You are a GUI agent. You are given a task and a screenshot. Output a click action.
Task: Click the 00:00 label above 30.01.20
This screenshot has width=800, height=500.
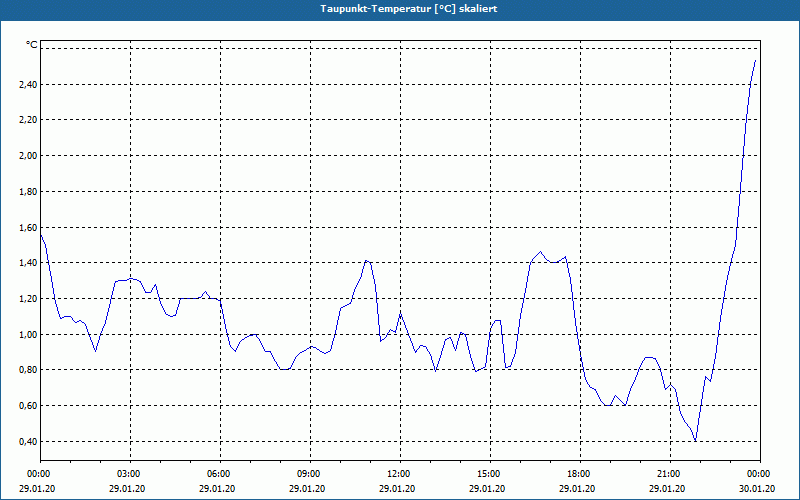point(760,474)
